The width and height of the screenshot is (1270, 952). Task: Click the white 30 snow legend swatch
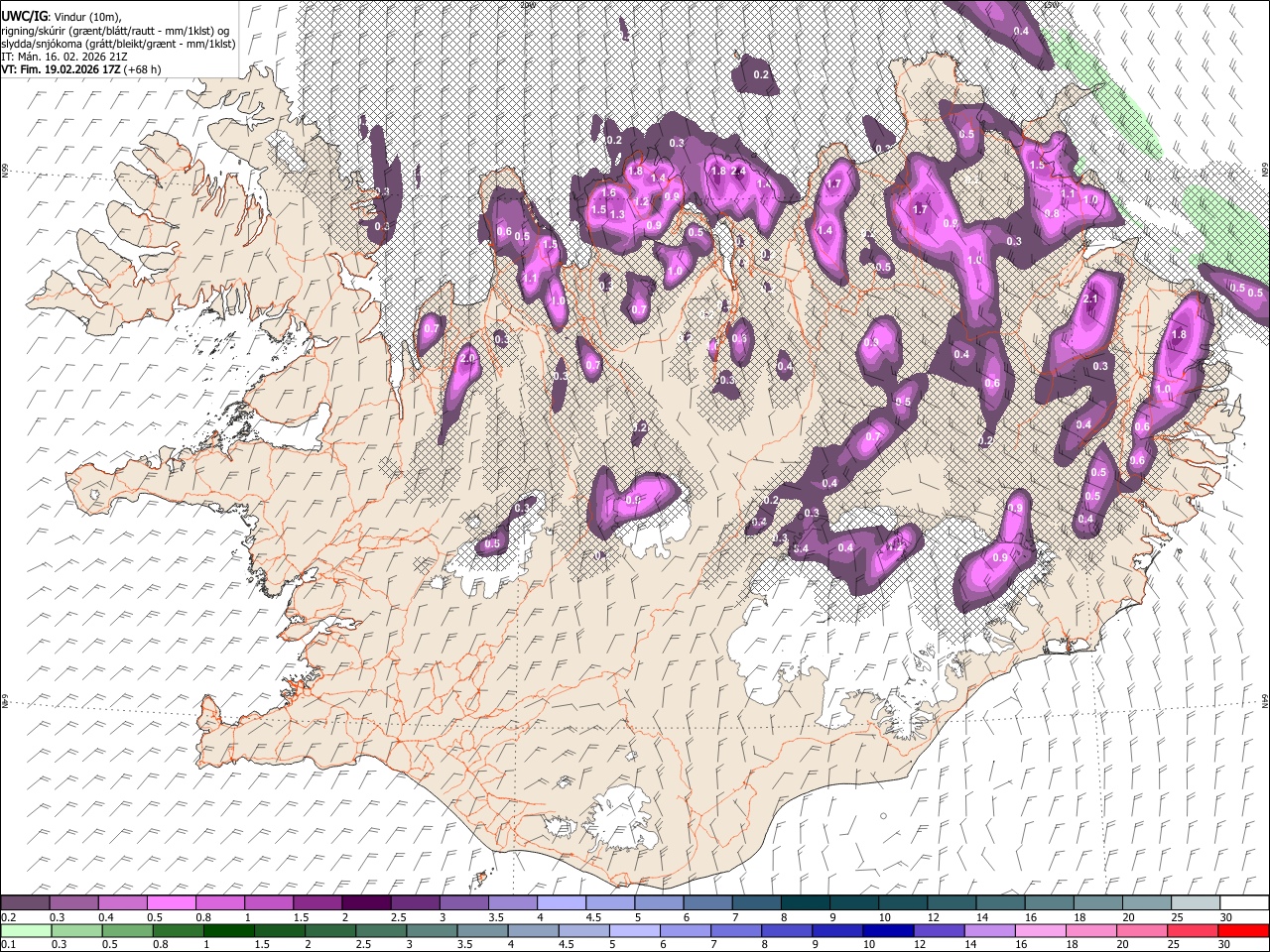pos(1243,902)
